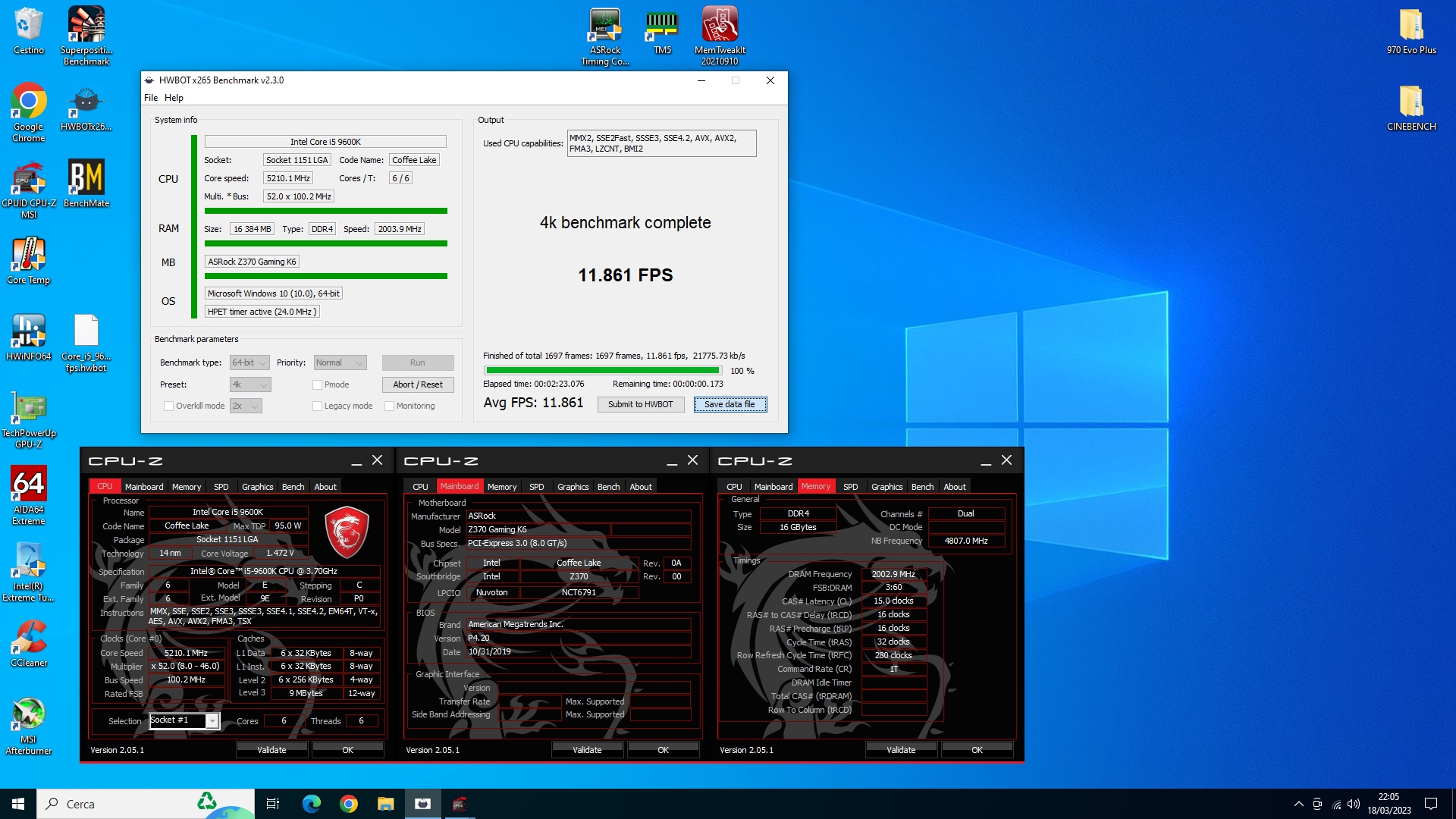The height and width of the screenshot is (819, 1456).
Task: Open Overkill mode 2x dropdown
Action: 246,406
